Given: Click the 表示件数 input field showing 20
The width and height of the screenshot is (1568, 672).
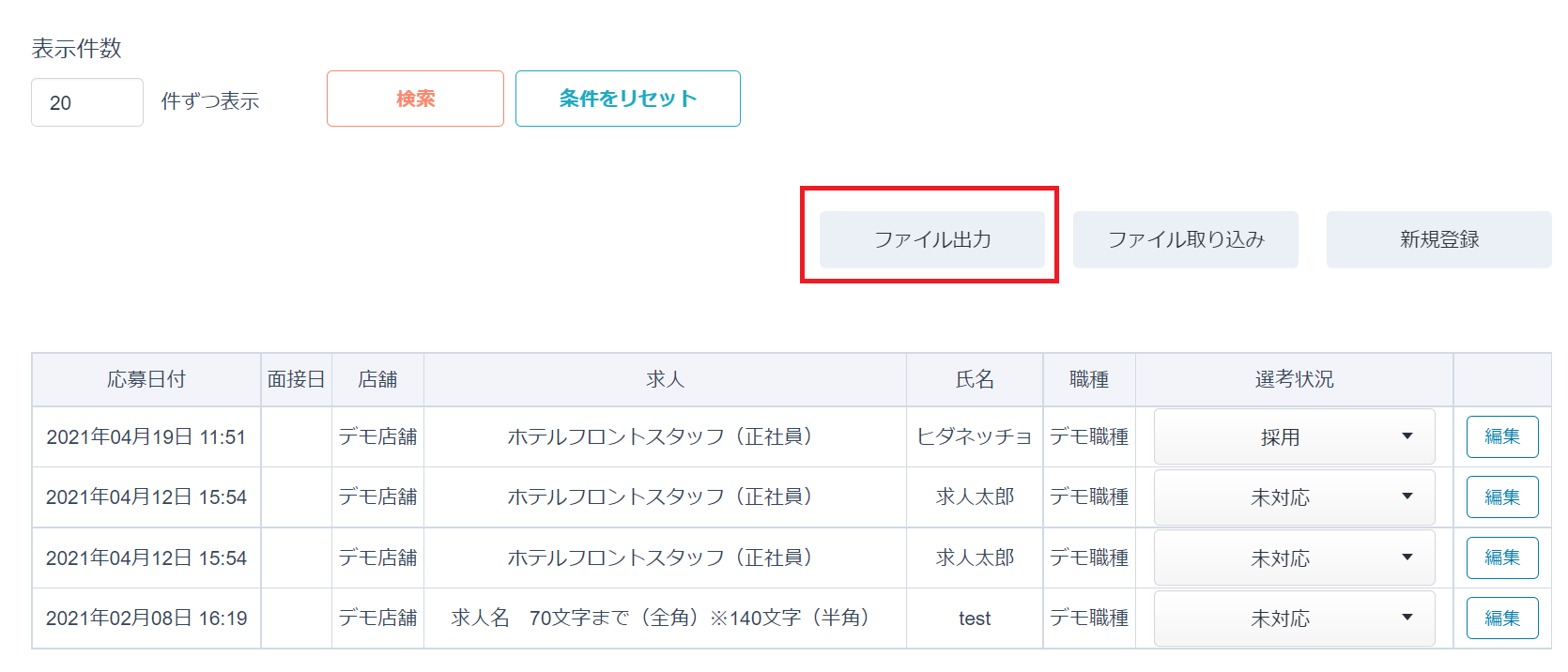Looking at the screenshot, I should point(87,102).
